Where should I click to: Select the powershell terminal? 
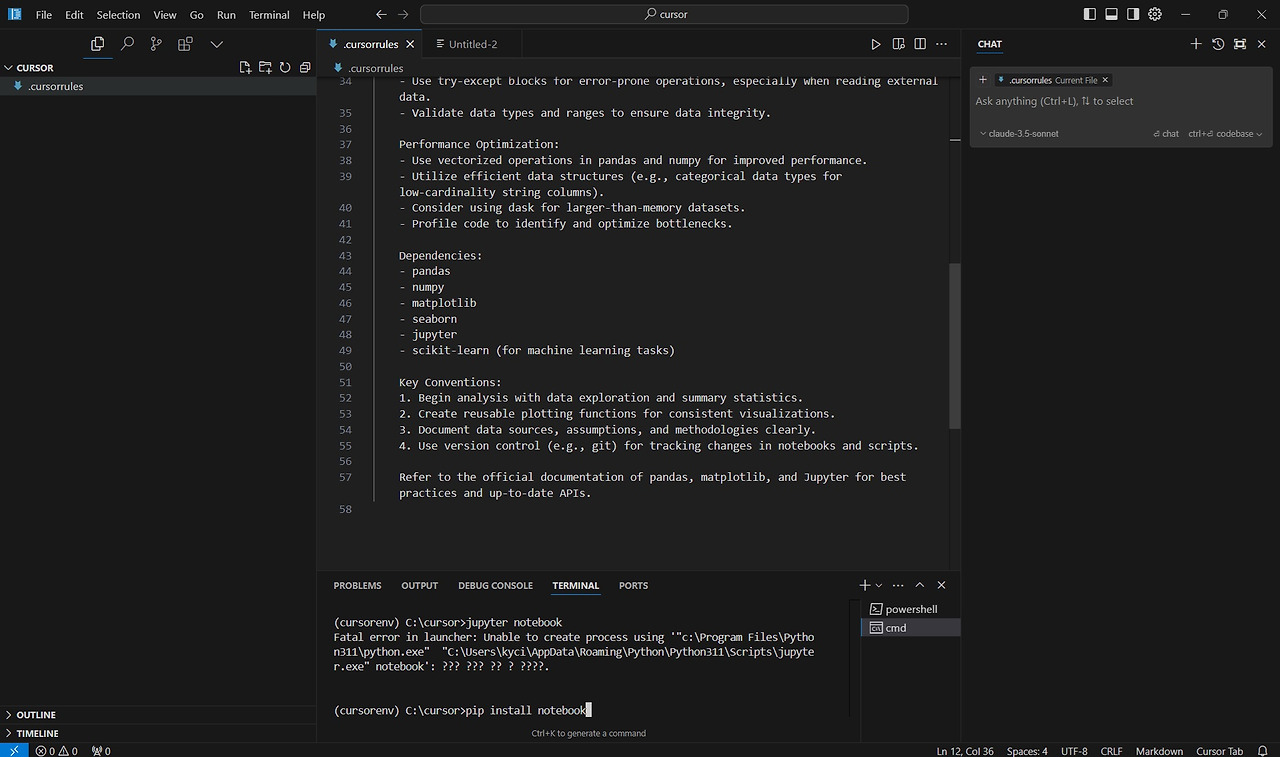pyautogui.click(x=910, y=609)
